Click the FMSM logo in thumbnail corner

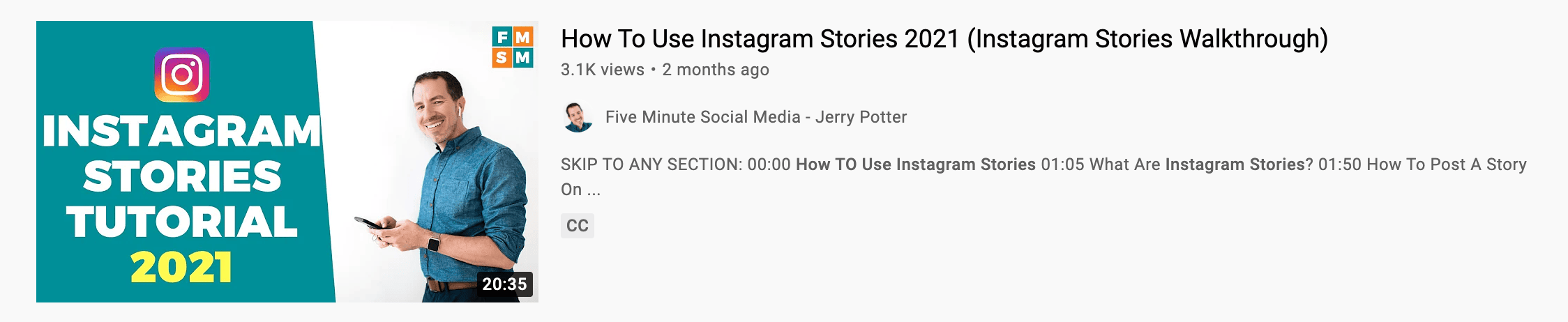513,47
